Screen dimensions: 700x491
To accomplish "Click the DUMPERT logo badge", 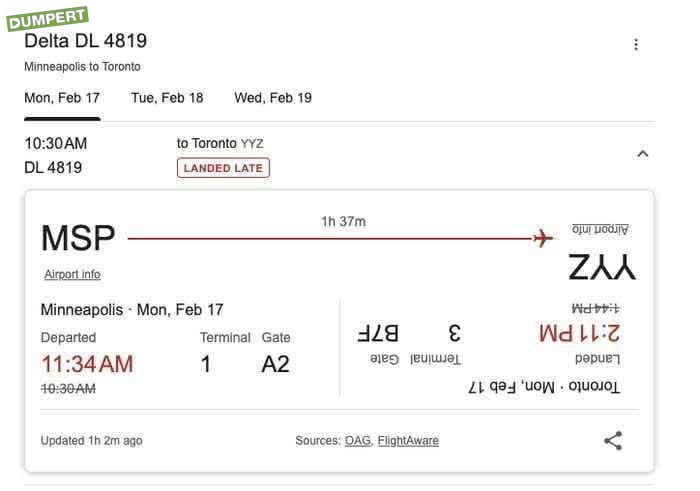I will [x=47, y=19].
